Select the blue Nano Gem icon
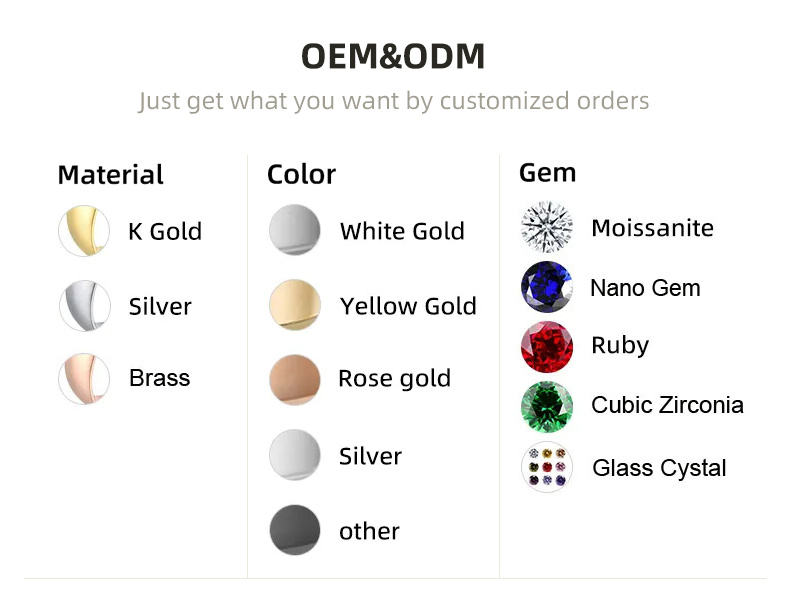This screenshot has height=615, width=790. tap(547, 288)
